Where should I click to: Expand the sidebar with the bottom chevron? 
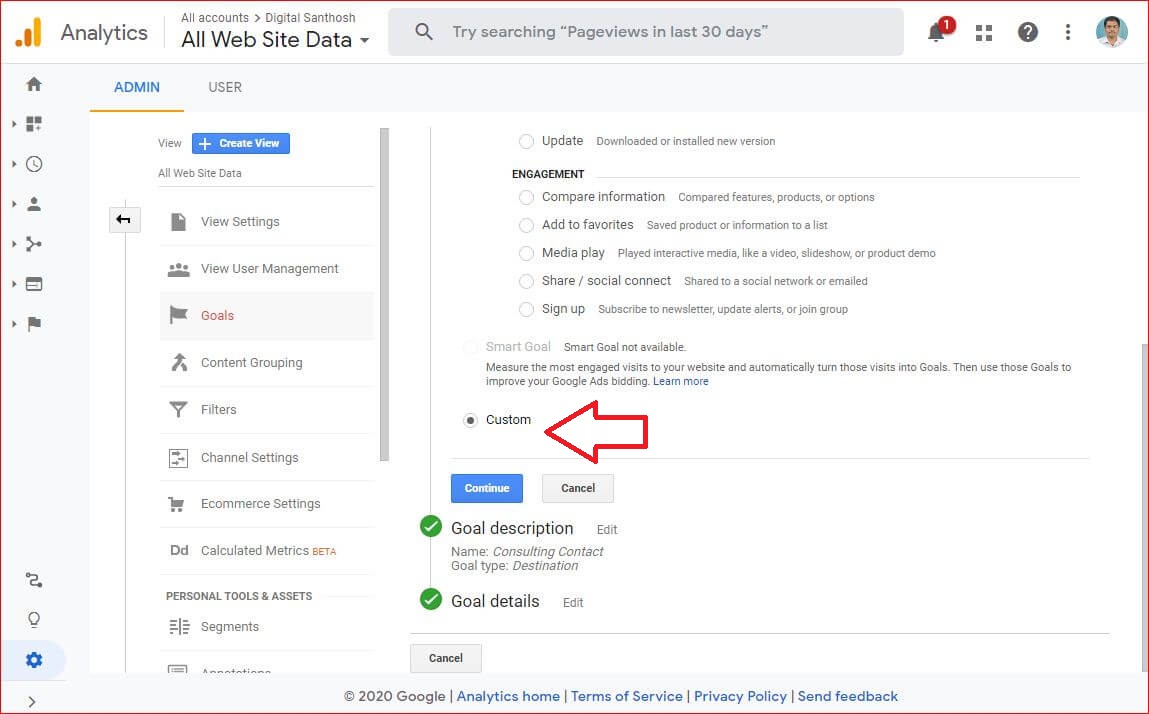point(32,702)
